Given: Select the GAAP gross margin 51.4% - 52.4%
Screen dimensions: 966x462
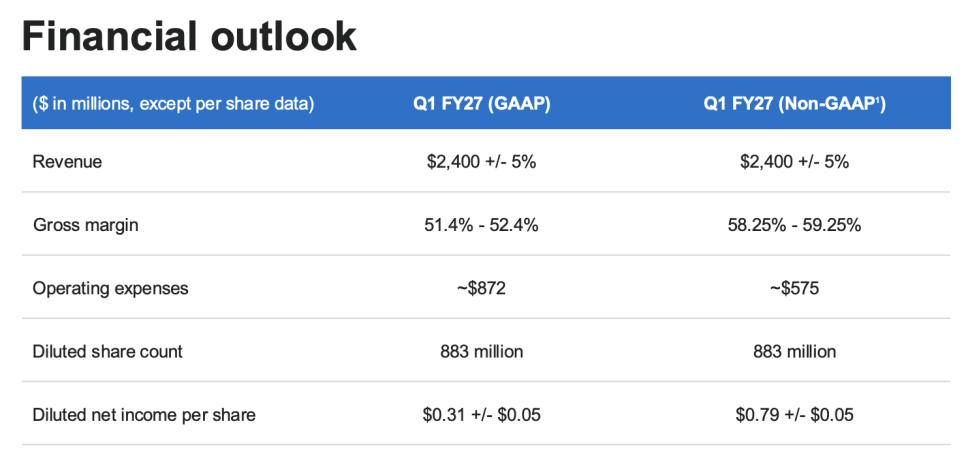Looking at the screenshot, I should click(x=482, y=225).
